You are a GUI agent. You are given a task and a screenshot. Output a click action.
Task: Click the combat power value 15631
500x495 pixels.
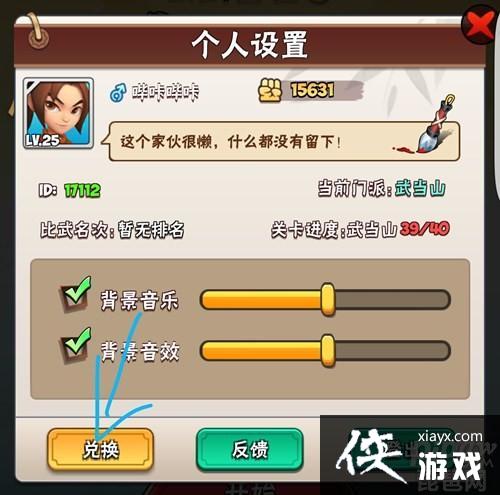coord(312,90)
